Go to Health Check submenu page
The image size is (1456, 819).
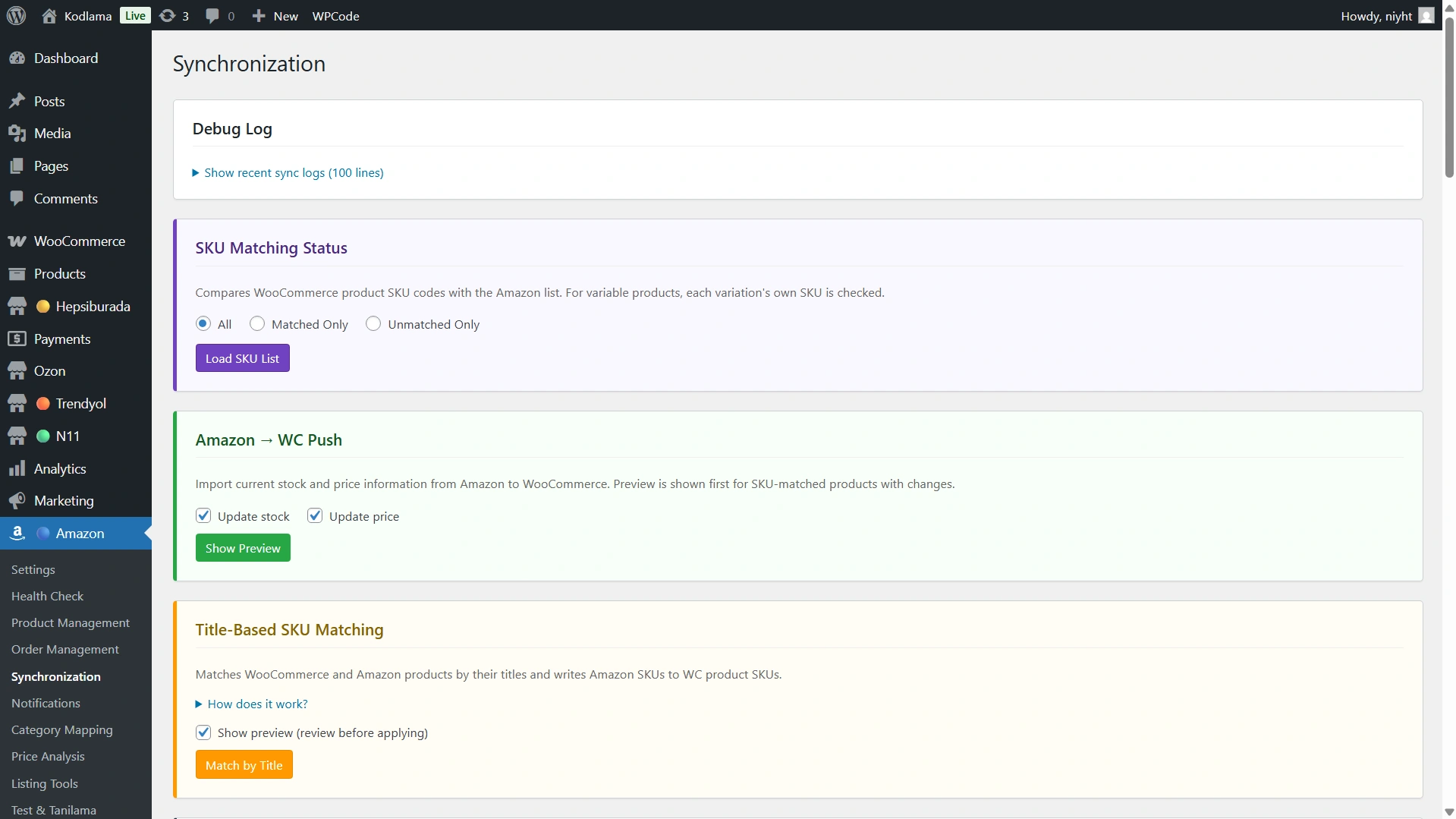[47, 597]
